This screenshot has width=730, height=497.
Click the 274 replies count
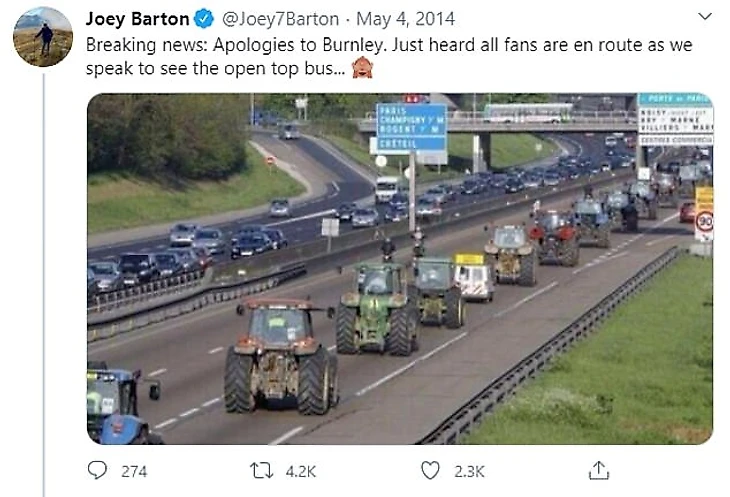[x=134, y=471]
